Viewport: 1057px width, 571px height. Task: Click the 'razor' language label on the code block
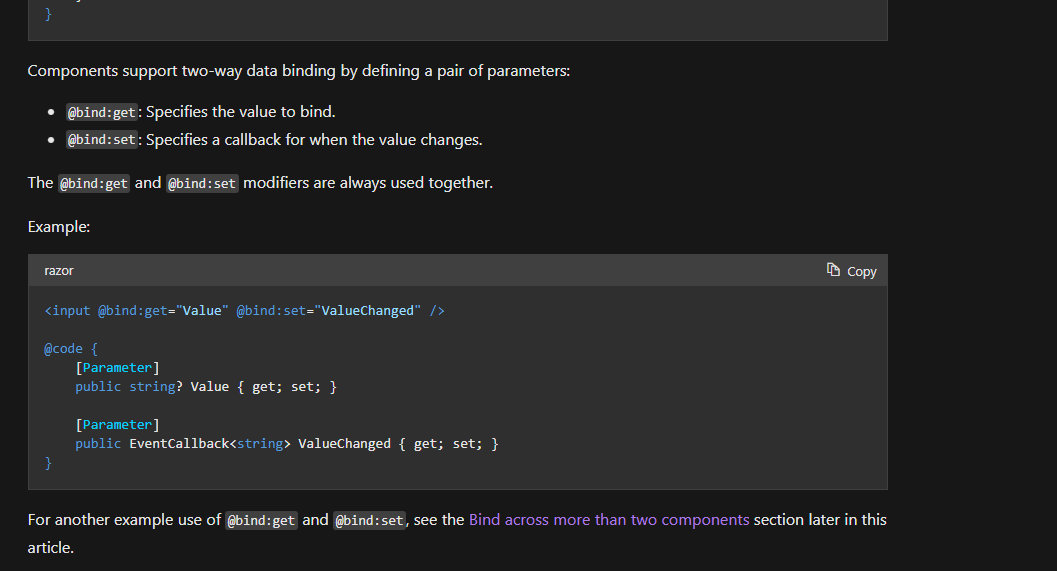pyautogui.click(x=59, y=271)
